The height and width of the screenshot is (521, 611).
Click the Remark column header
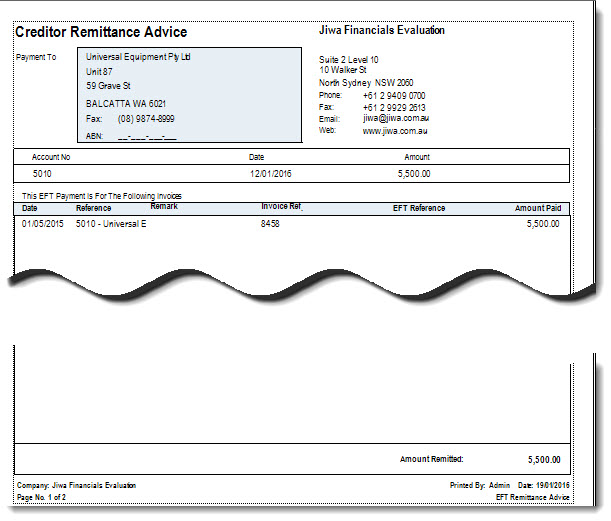point(164,206)
